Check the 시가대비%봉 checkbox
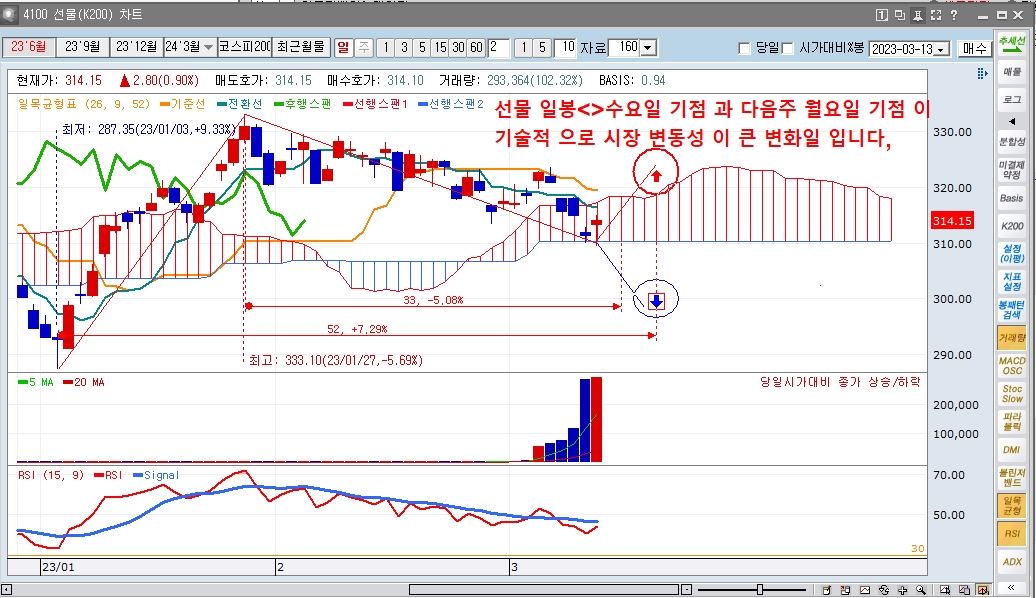 tap(788, 48)
